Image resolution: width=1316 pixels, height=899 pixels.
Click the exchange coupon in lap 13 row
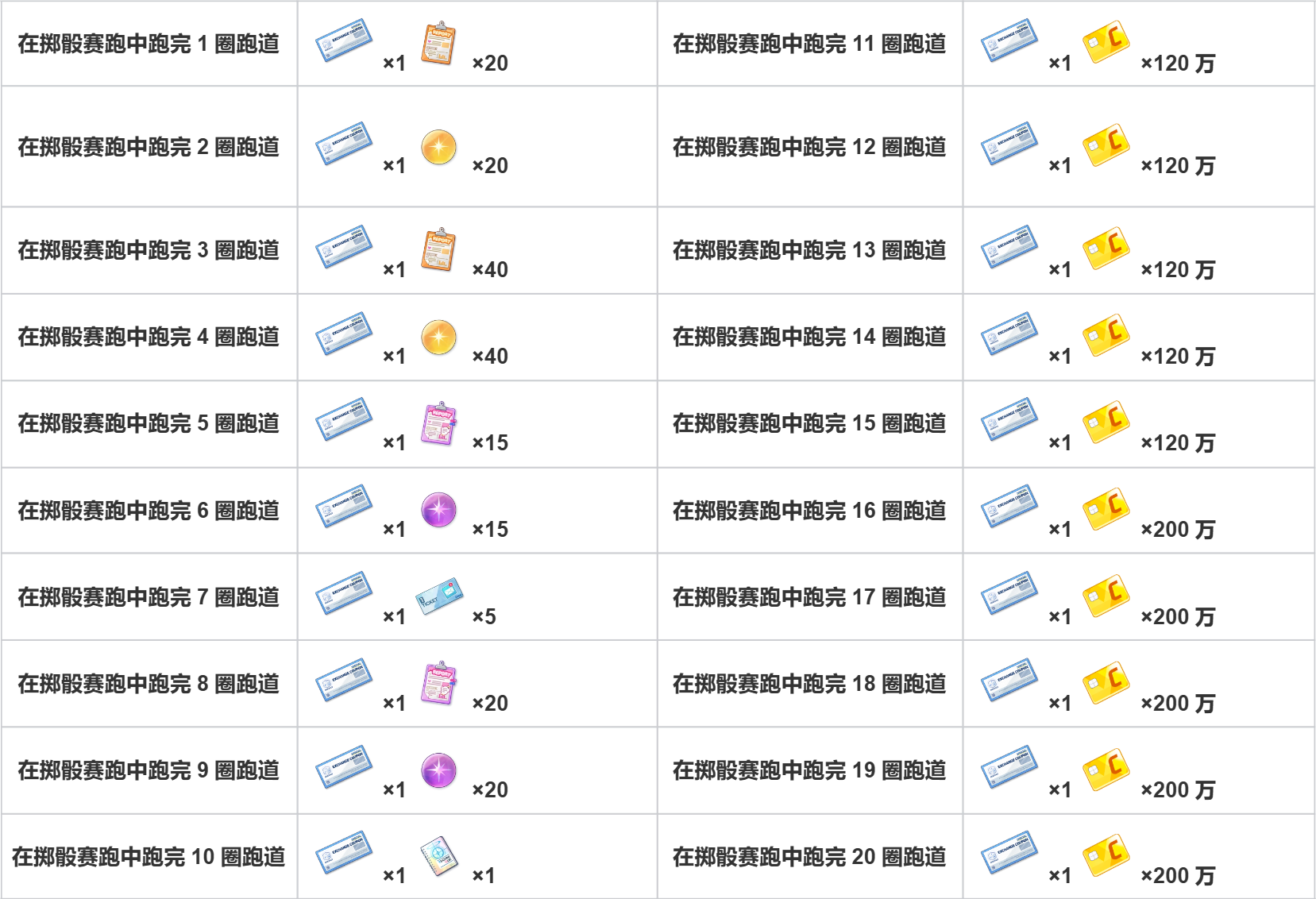[1009, 247]
